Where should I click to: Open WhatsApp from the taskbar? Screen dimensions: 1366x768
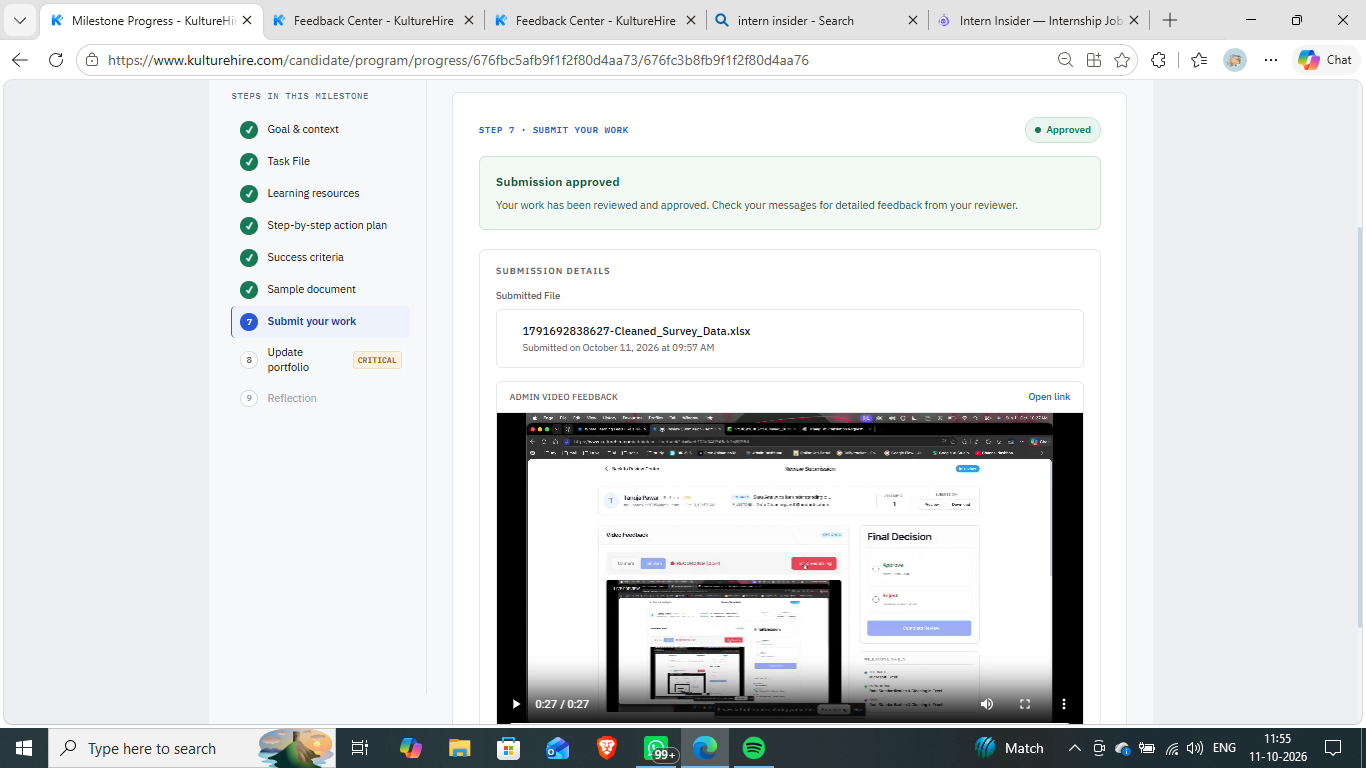pyautogui.click(x=657, y=748)
